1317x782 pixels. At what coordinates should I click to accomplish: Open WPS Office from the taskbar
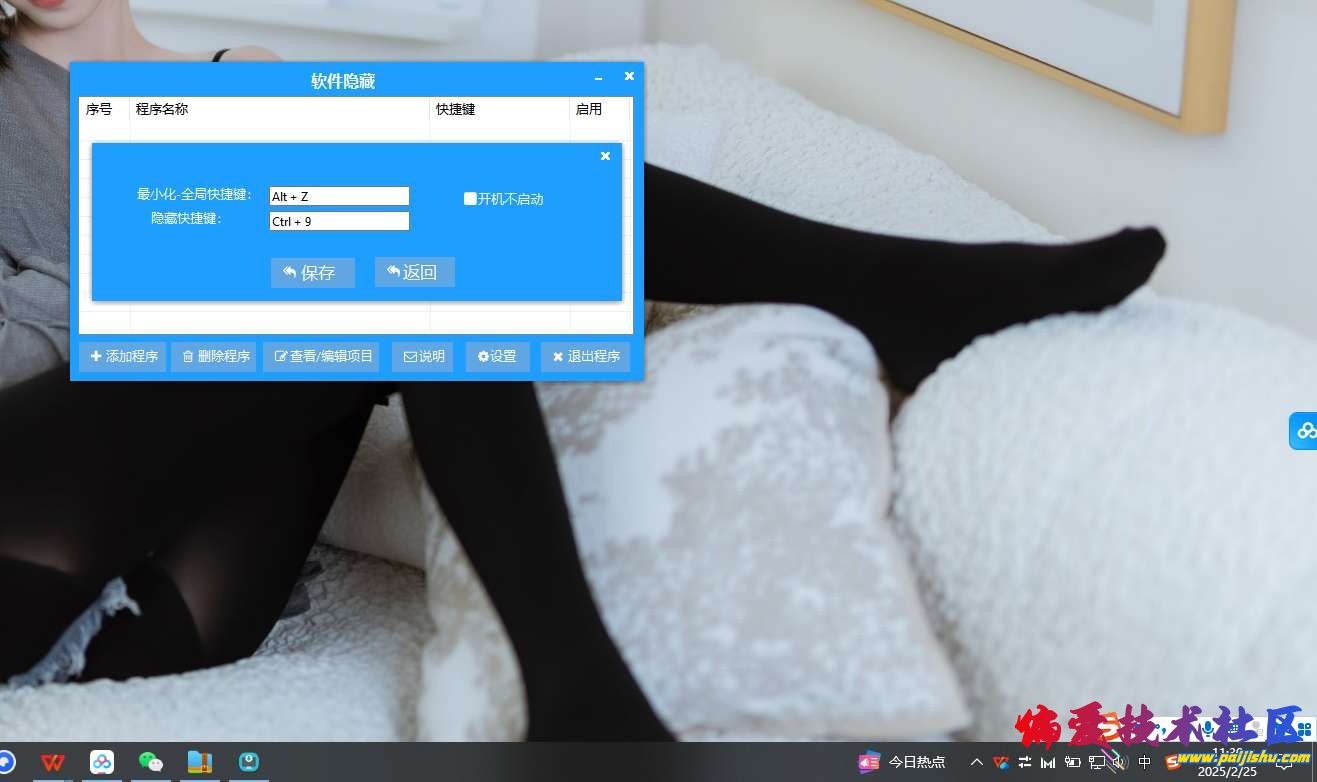52,762
